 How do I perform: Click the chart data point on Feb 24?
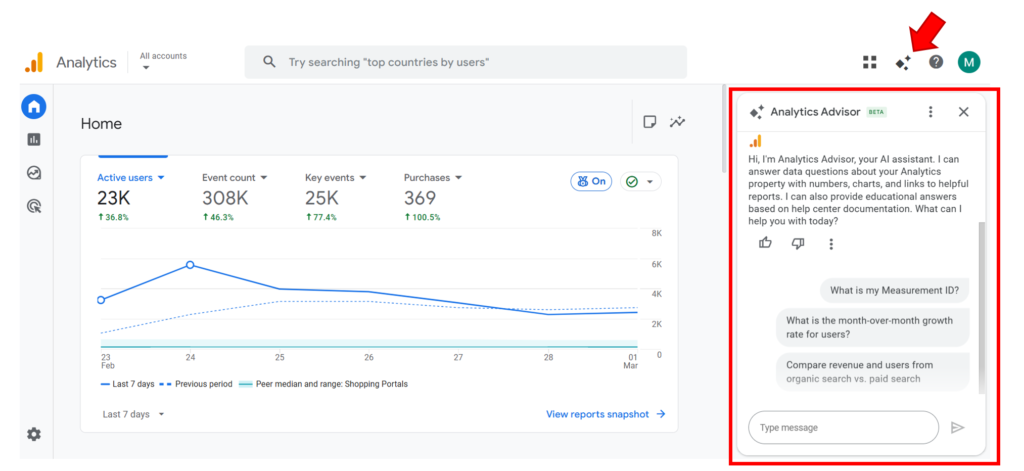[190, 265]
